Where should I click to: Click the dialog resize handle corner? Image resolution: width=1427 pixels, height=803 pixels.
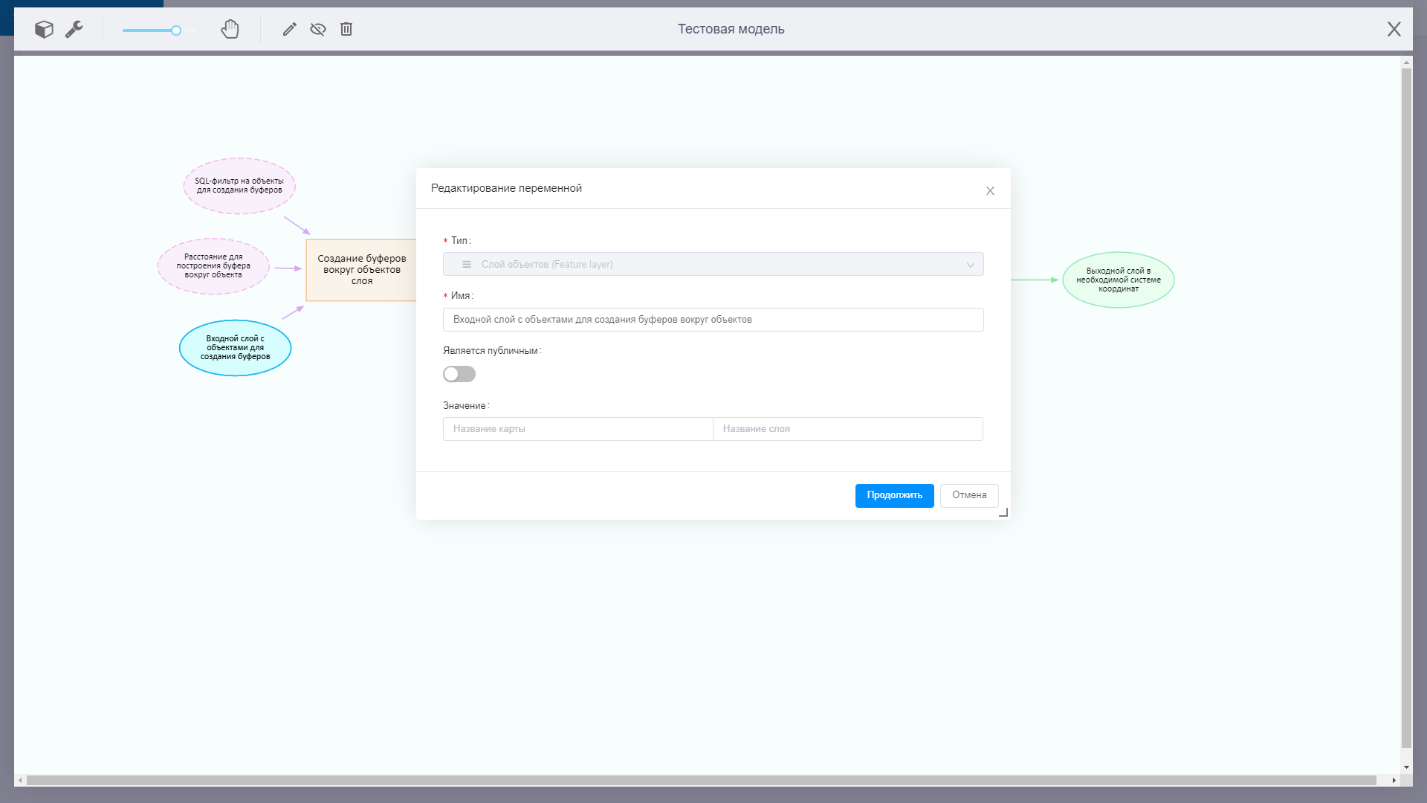coord(1003,512)
